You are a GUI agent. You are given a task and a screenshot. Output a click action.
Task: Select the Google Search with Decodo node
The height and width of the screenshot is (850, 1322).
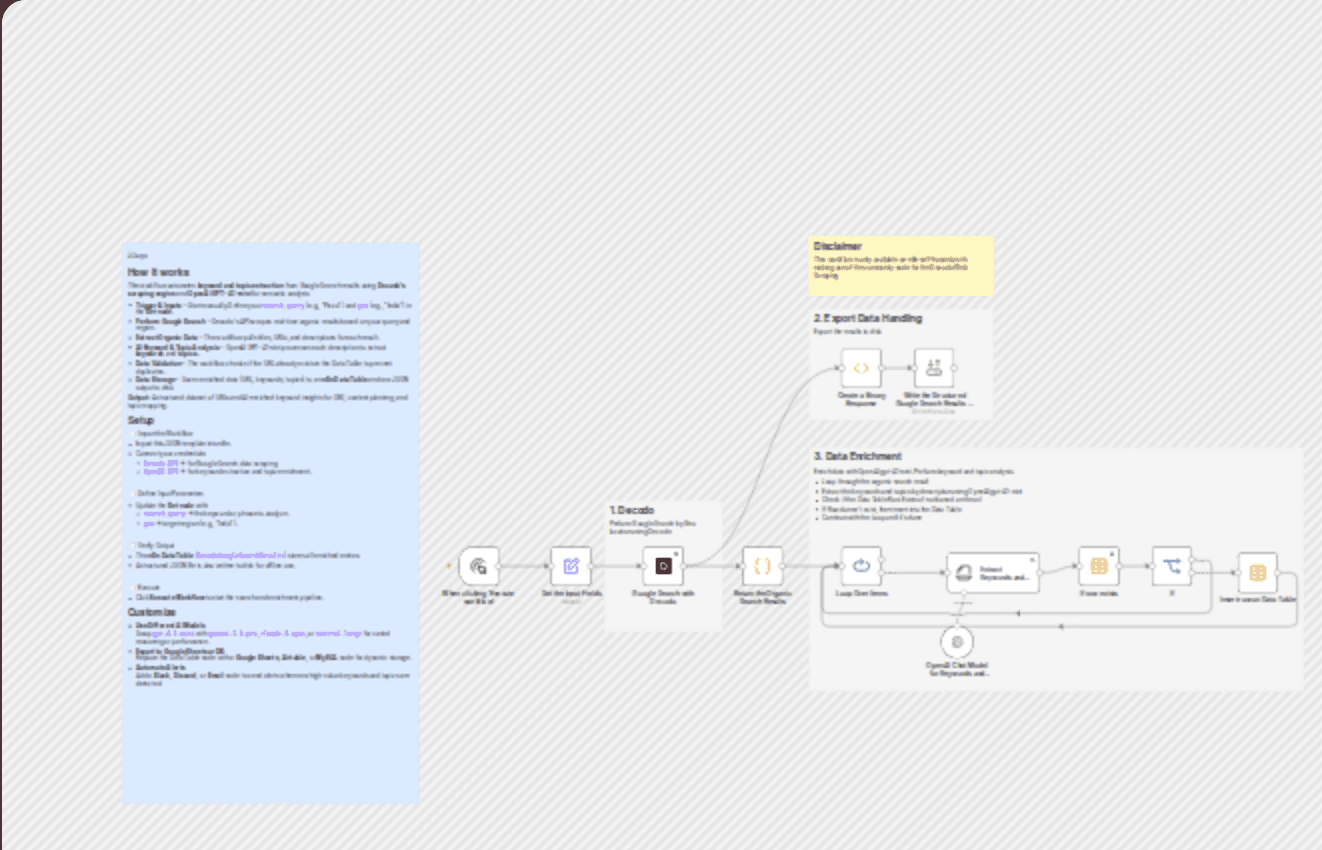click(x=663, y=566)
